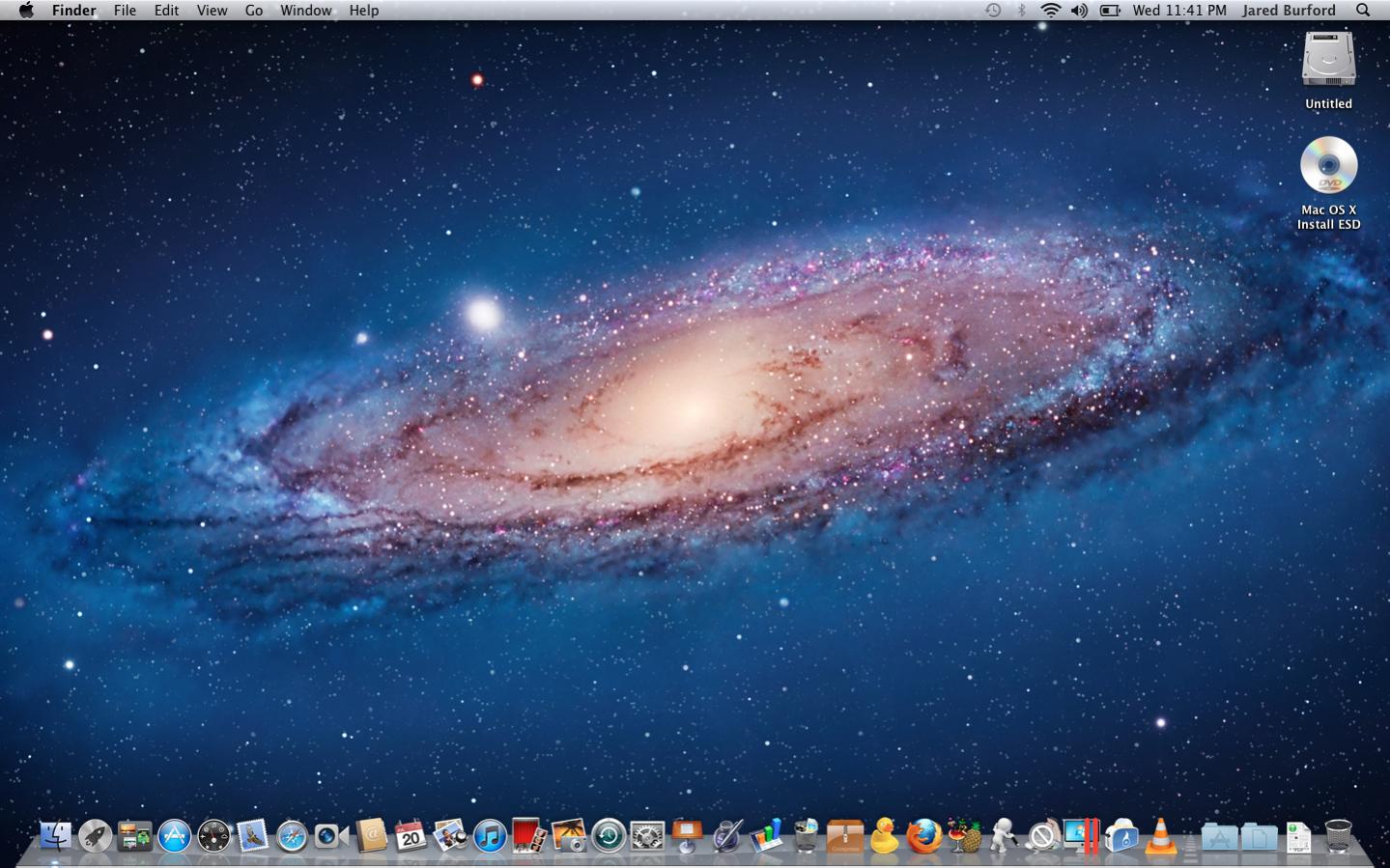Open the Apple menu
The image size is (1390, 868).
point(26,10)
